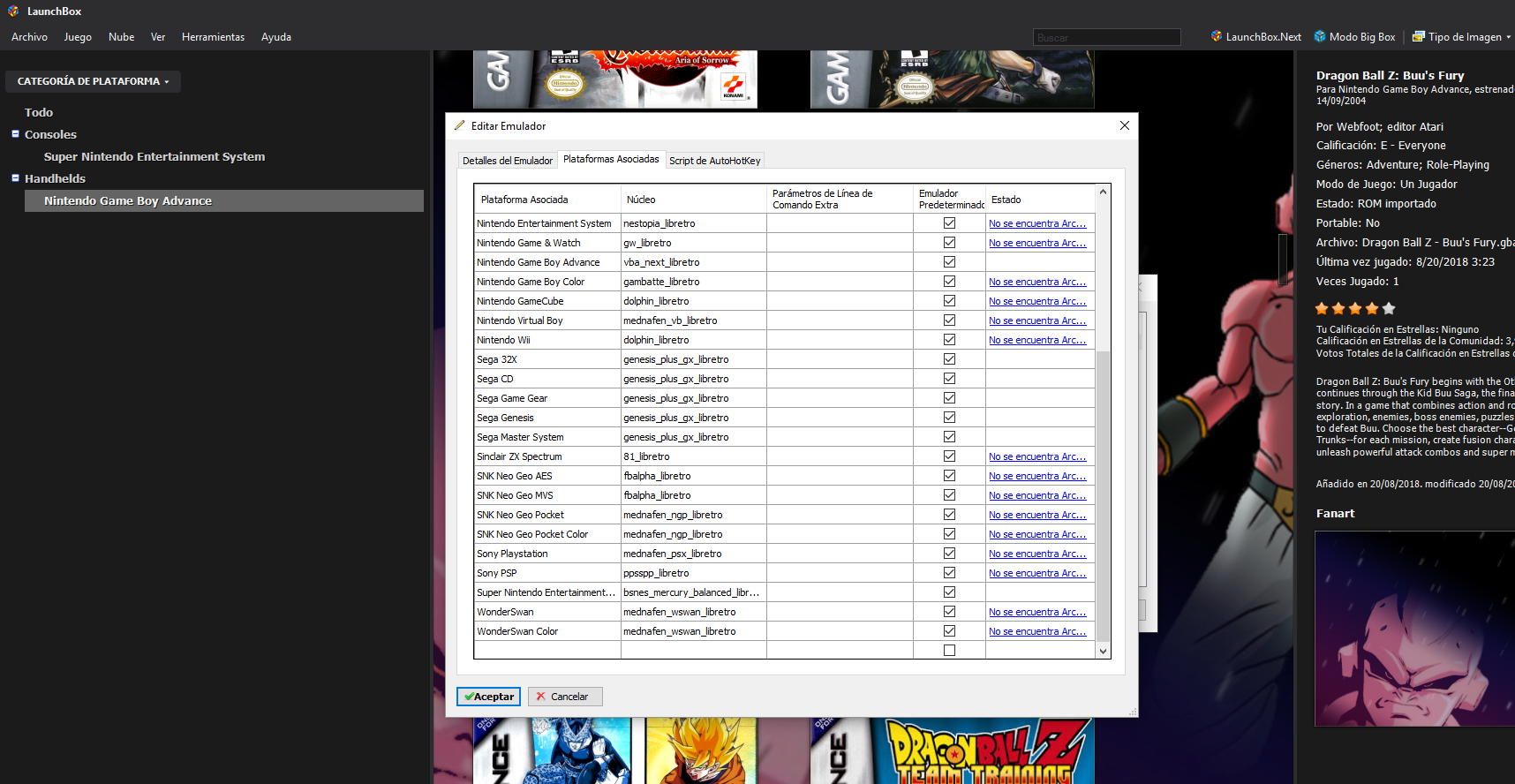Screen dimensions: 1515x784
Task: Click the Aria of Sorrow game cover
Action: pyautogui.click(x=615, y=79)
